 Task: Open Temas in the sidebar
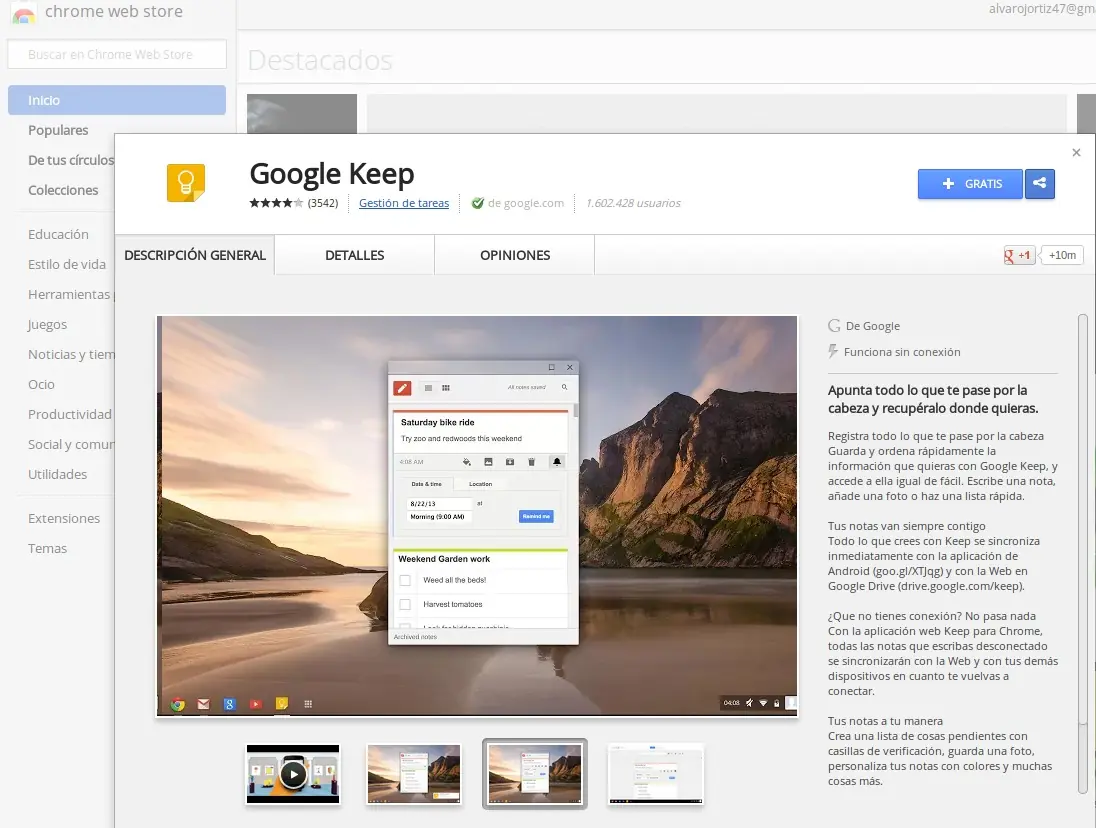click(x=48, y=549)
